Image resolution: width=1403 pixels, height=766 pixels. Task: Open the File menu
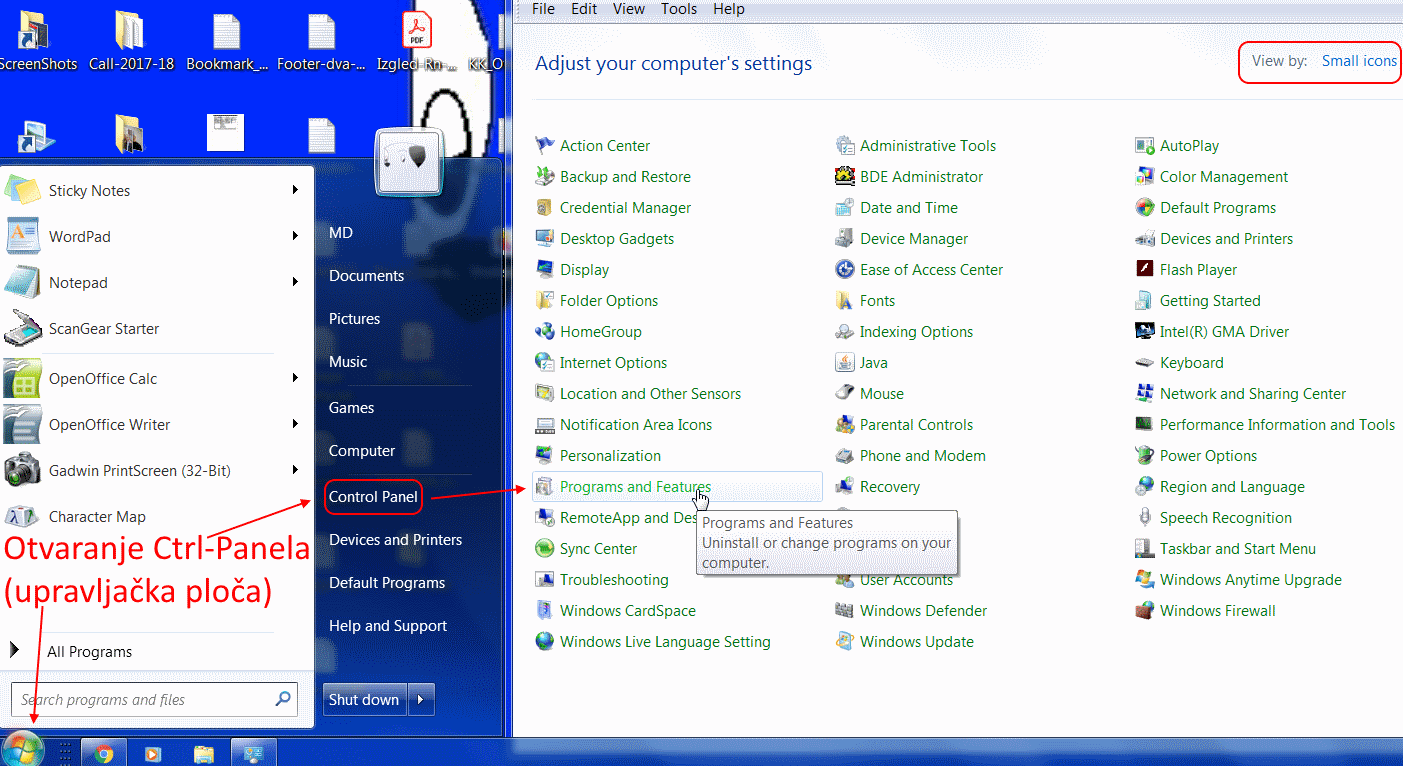pyautogui.click(x=543, y=9)
